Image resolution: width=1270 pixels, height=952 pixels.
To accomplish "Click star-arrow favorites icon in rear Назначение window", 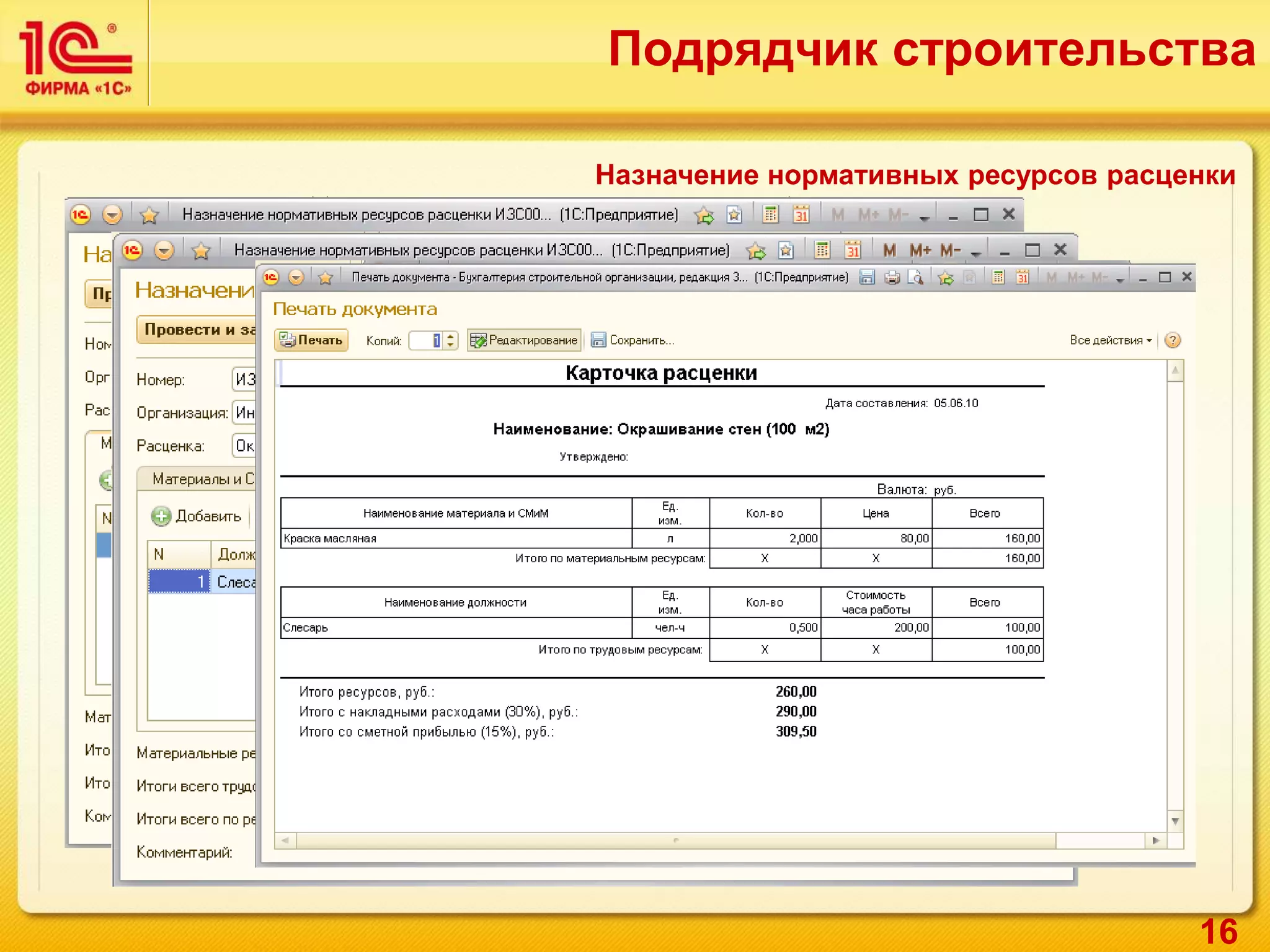I will [704, 215].
